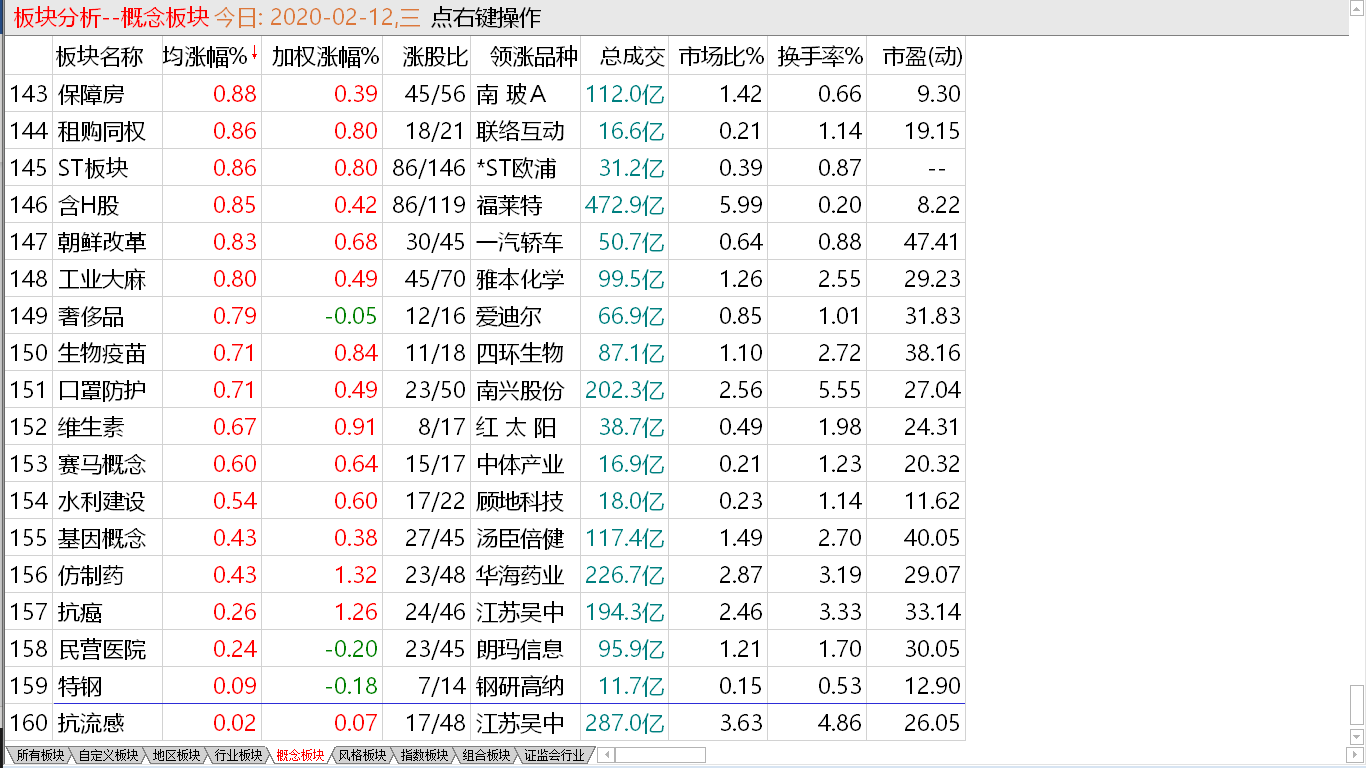Viewport: 1366px width, 768px height.
Task: Select the 抗流感 sector row
Action: (x=485, y=723)
